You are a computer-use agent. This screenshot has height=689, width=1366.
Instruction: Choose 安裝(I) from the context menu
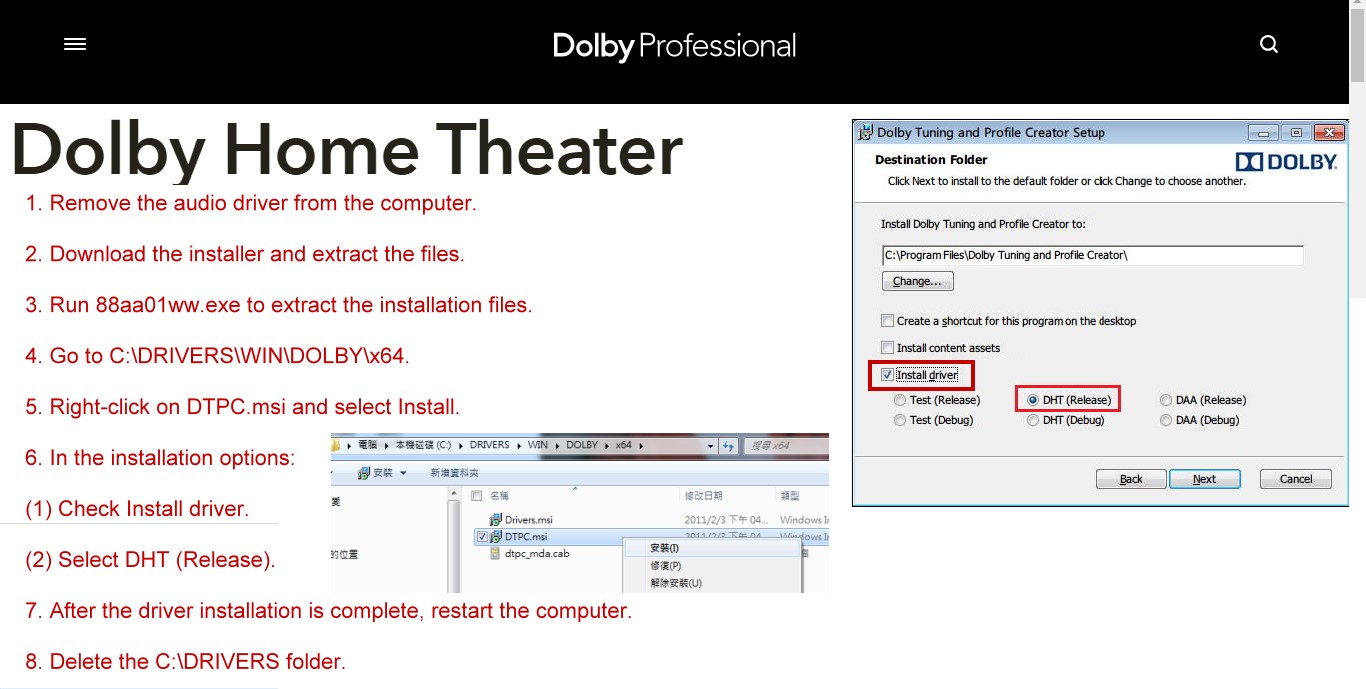pyautogui.click(x=665, y=548)
